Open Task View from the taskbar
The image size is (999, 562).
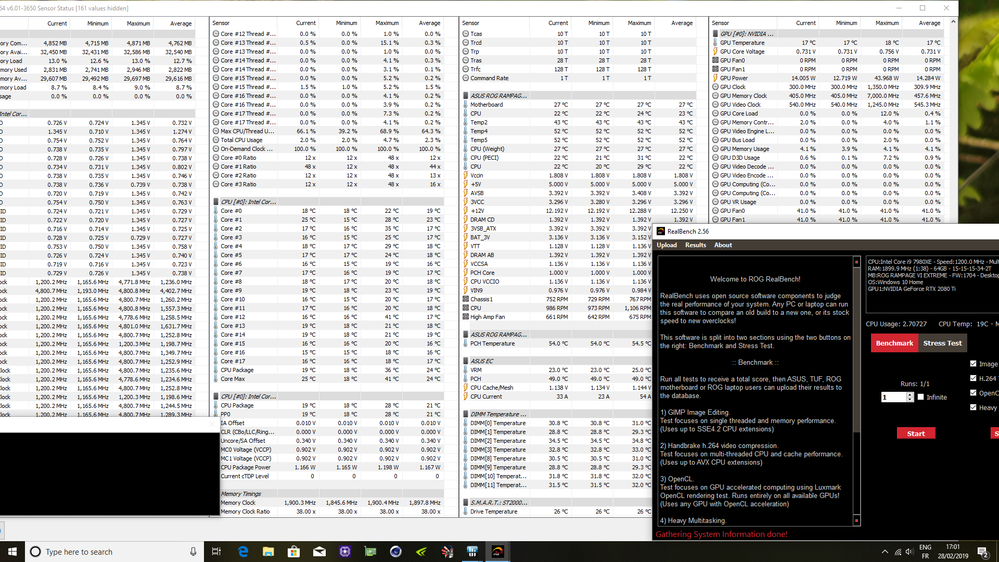click(x=217, y=552)
